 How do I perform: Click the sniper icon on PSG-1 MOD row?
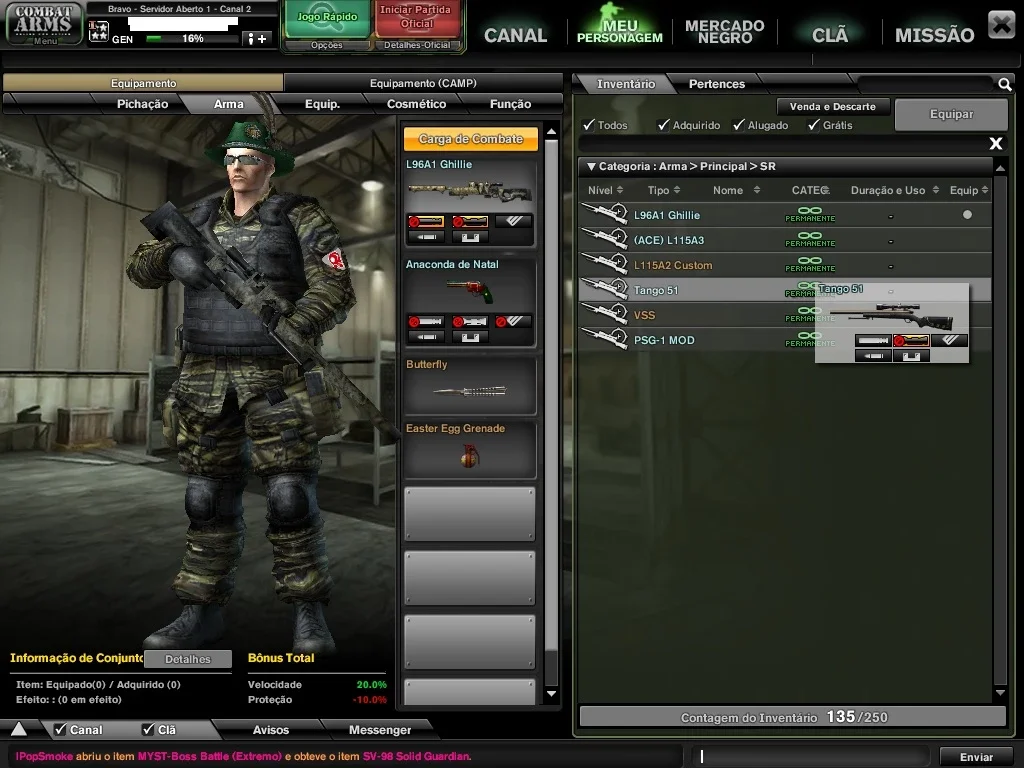[x=604, y=339]
